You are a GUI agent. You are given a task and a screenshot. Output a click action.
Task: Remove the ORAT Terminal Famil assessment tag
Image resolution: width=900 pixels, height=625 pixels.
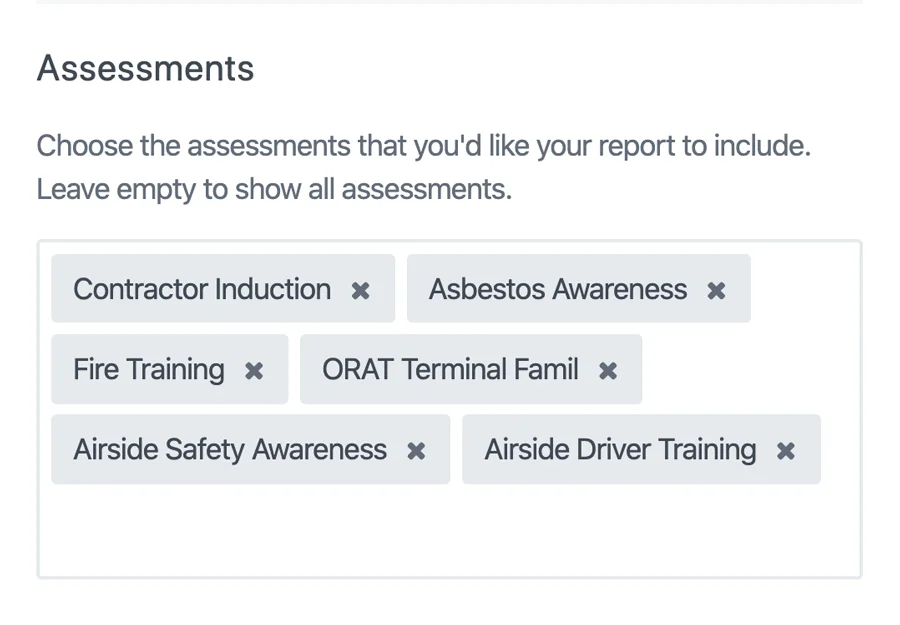pos(608,370)
